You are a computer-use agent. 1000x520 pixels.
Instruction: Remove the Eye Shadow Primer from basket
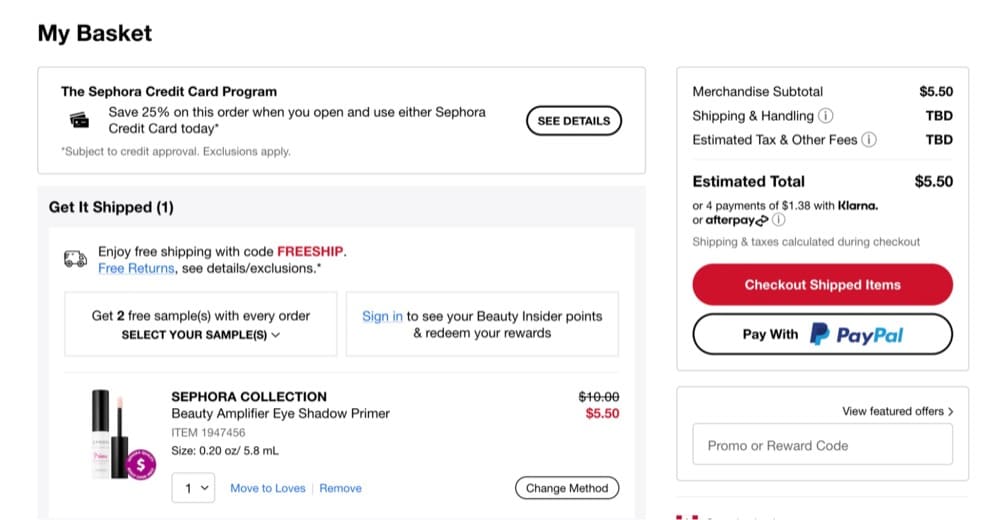(341, 488)
